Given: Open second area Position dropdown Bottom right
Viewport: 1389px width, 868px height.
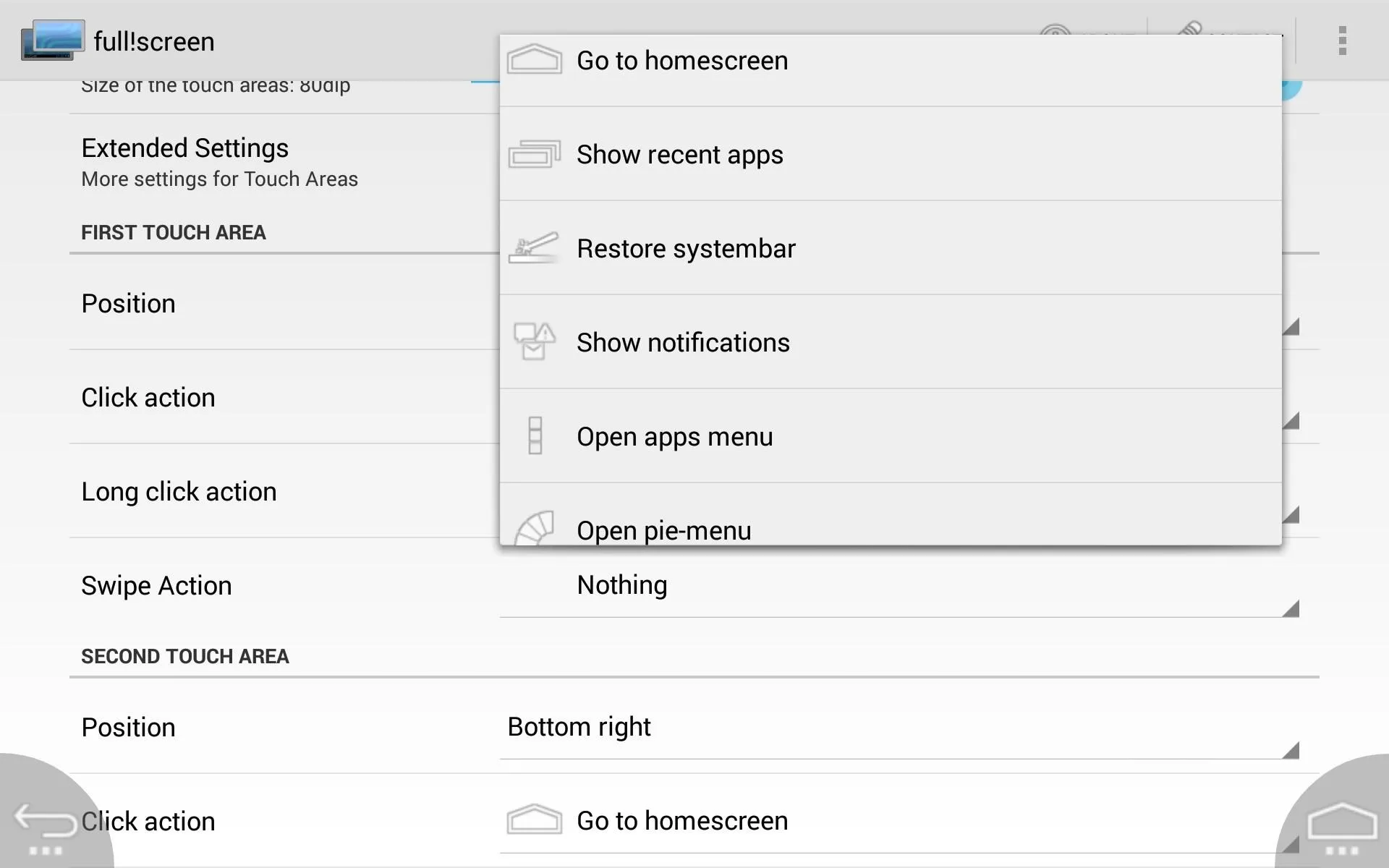Looking at the screenshot, I should pos(899,728).
